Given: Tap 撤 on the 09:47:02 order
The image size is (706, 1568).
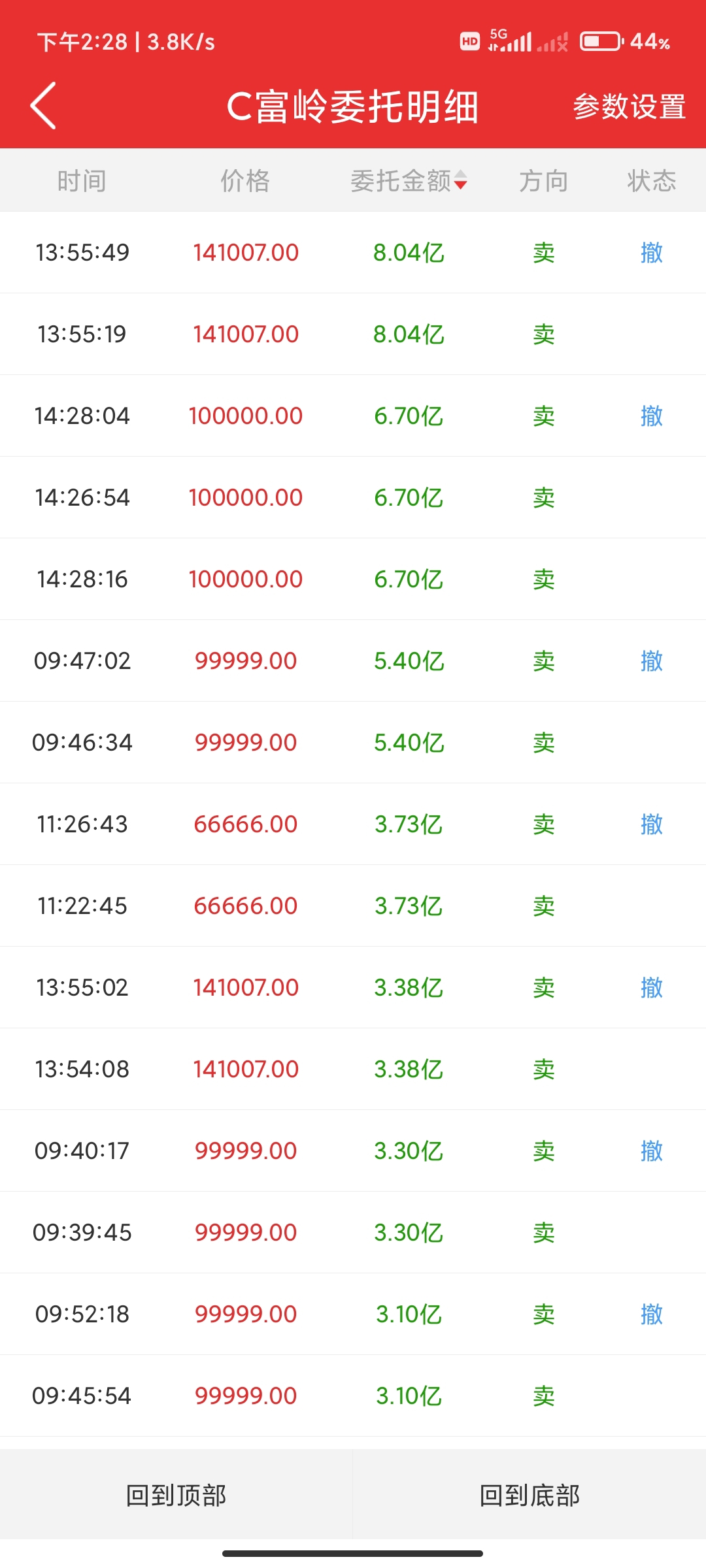Looking at the screenshot, I should click(x=651, y=661).
